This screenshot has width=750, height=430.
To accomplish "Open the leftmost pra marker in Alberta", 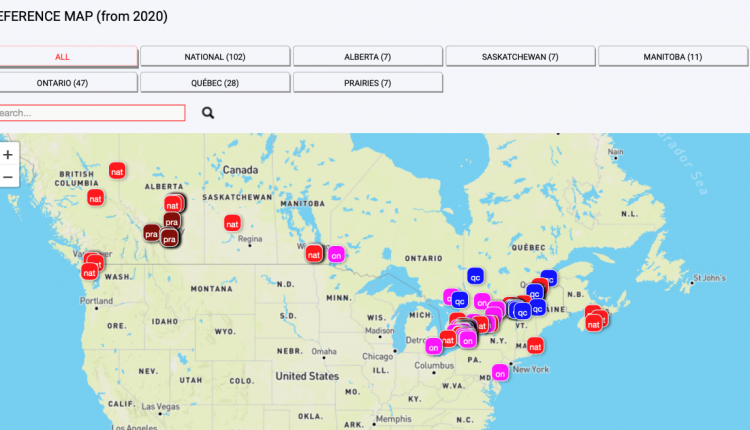I will 152,233.
